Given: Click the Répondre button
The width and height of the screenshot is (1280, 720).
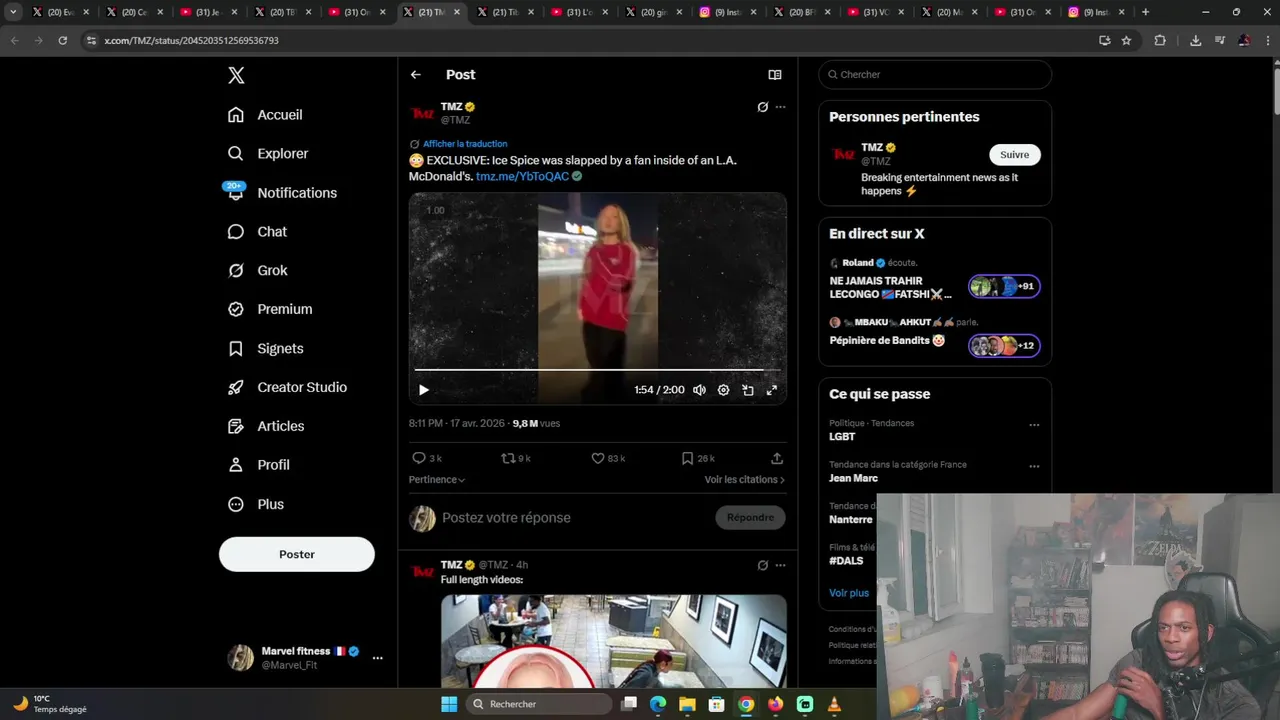Looking at the screenshot, I should (x=750, y=518).
